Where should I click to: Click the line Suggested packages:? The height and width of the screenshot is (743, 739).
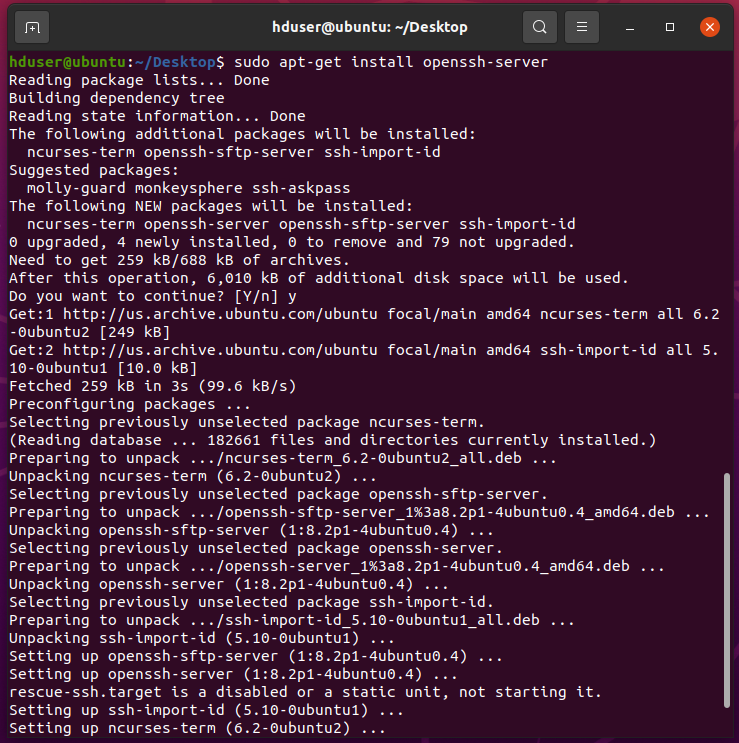pos(94,170)
